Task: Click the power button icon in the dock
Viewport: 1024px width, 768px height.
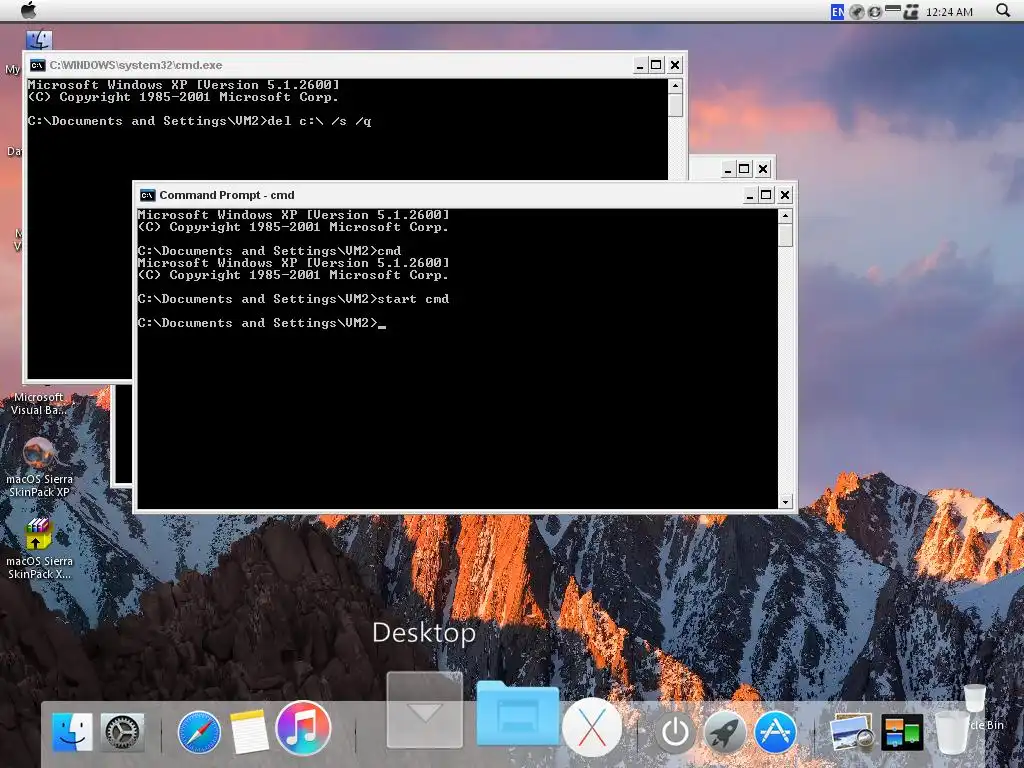Action: coord(675,732)
